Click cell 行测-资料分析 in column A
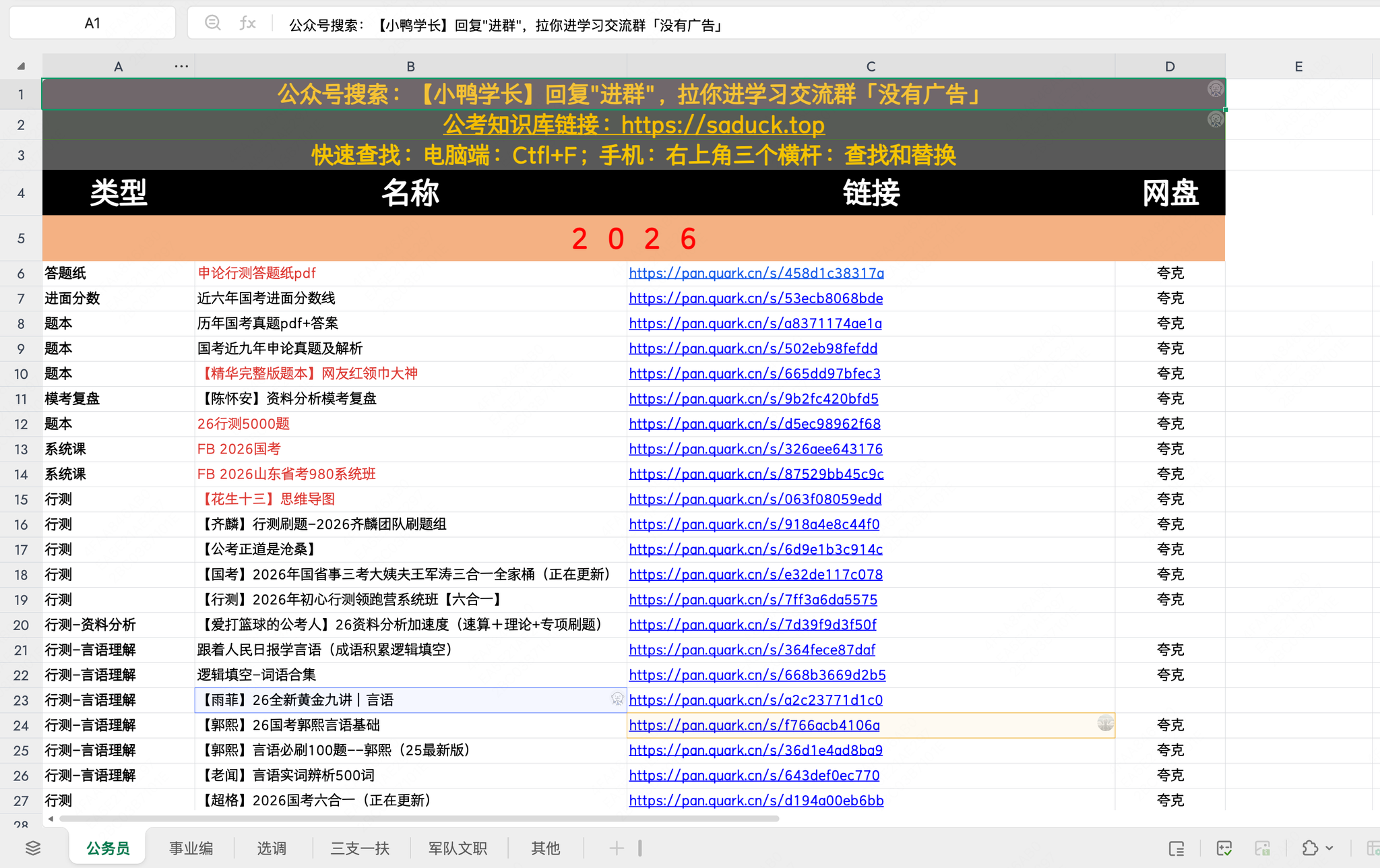Image resolution: width=1380 pixels, height=868 pixels. click(119, 625)
